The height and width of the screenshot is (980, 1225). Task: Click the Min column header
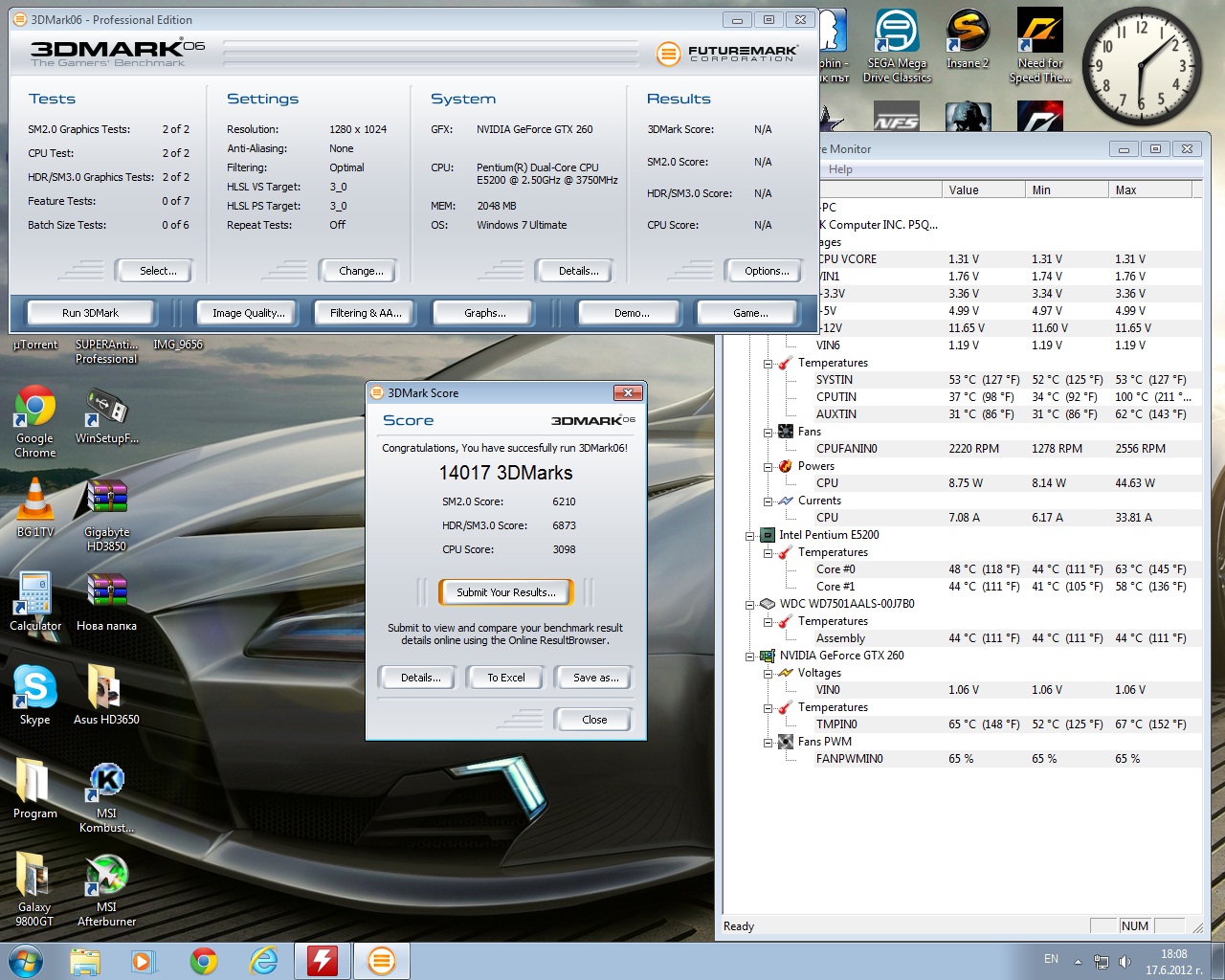pyautogui.click(x=1067, y=189)
